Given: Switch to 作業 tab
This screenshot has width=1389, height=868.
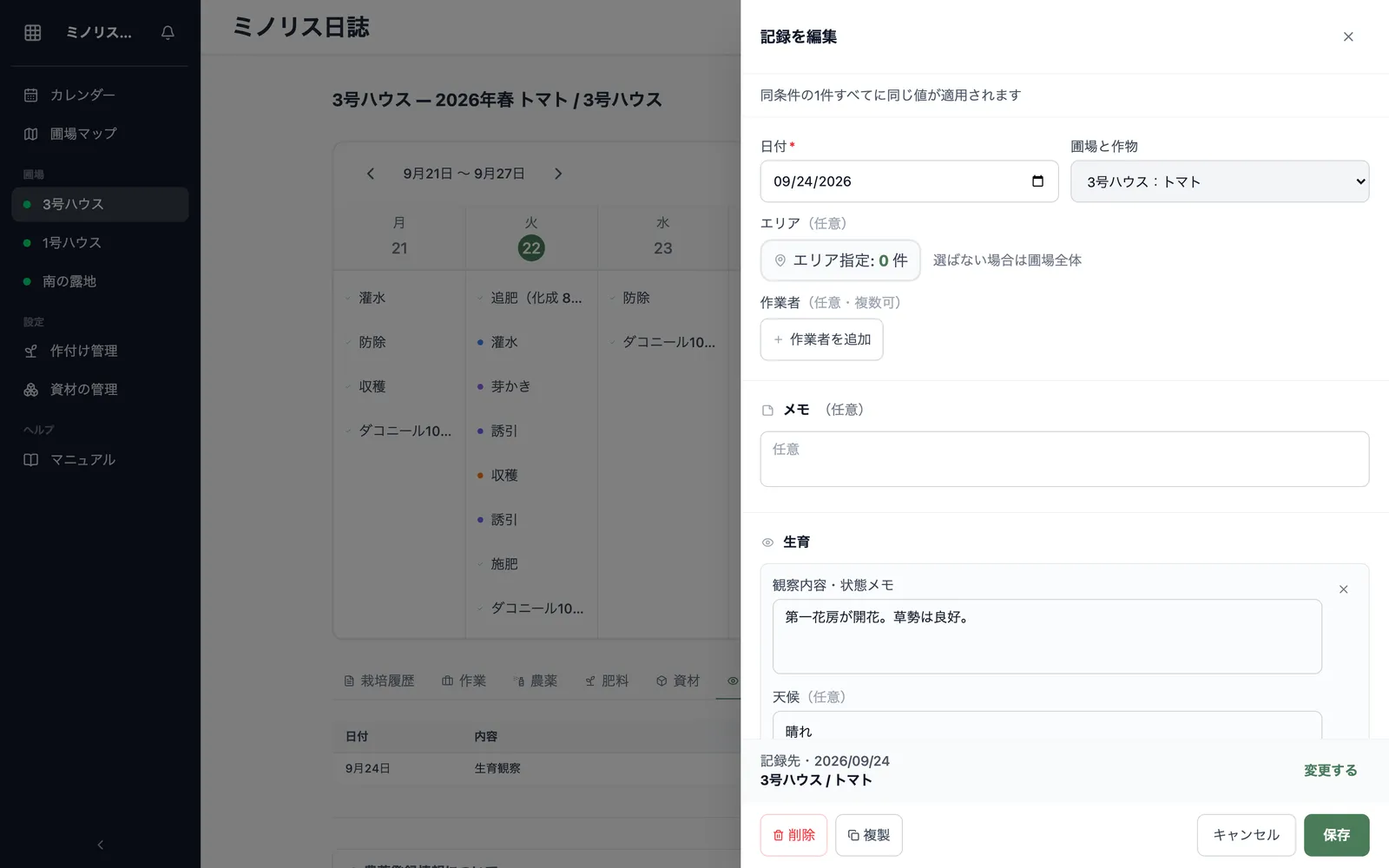Looking at the screenshot, I should click(x=464, y=681).
